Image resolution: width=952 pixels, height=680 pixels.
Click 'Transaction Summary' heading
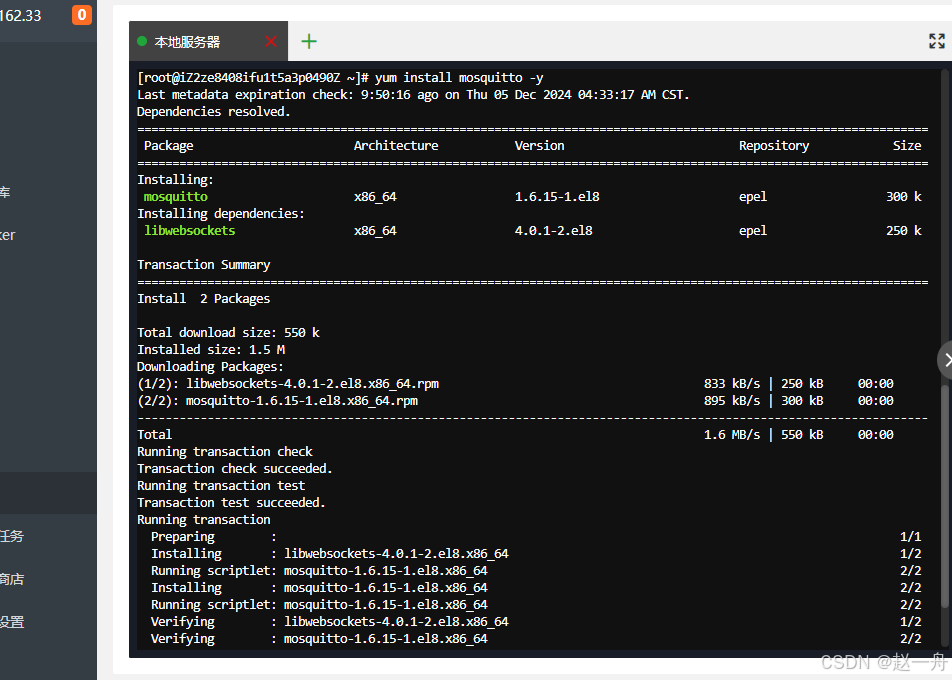[203, 265]
